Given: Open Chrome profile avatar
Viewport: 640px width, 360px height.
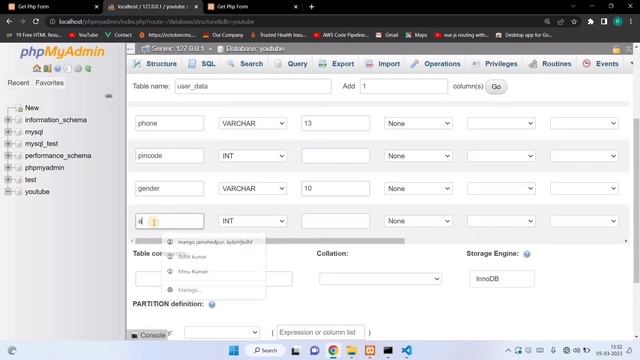Looking at the screenshot, I should click(618, 21).
